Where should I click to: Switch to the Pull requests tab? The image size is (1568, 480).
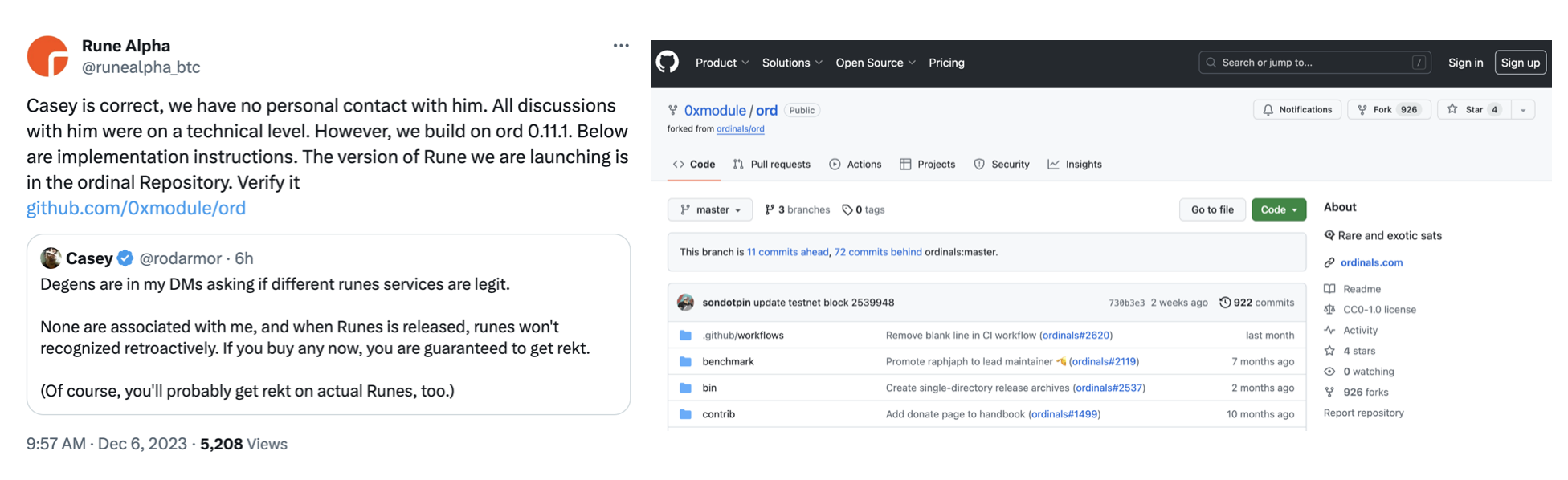[x=771, y=165]
